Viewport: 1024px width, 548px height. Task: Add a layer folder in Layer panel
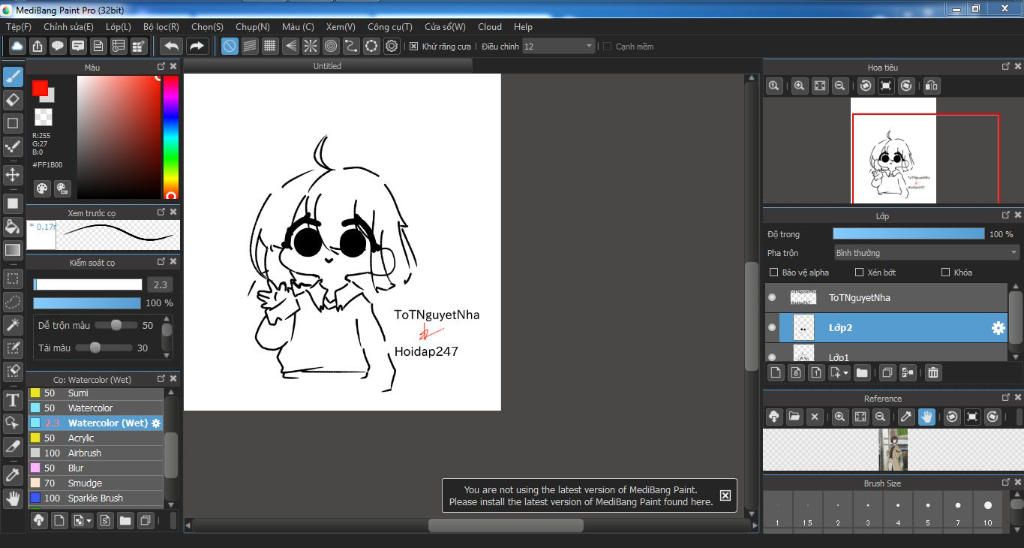[x=862, y=372]
